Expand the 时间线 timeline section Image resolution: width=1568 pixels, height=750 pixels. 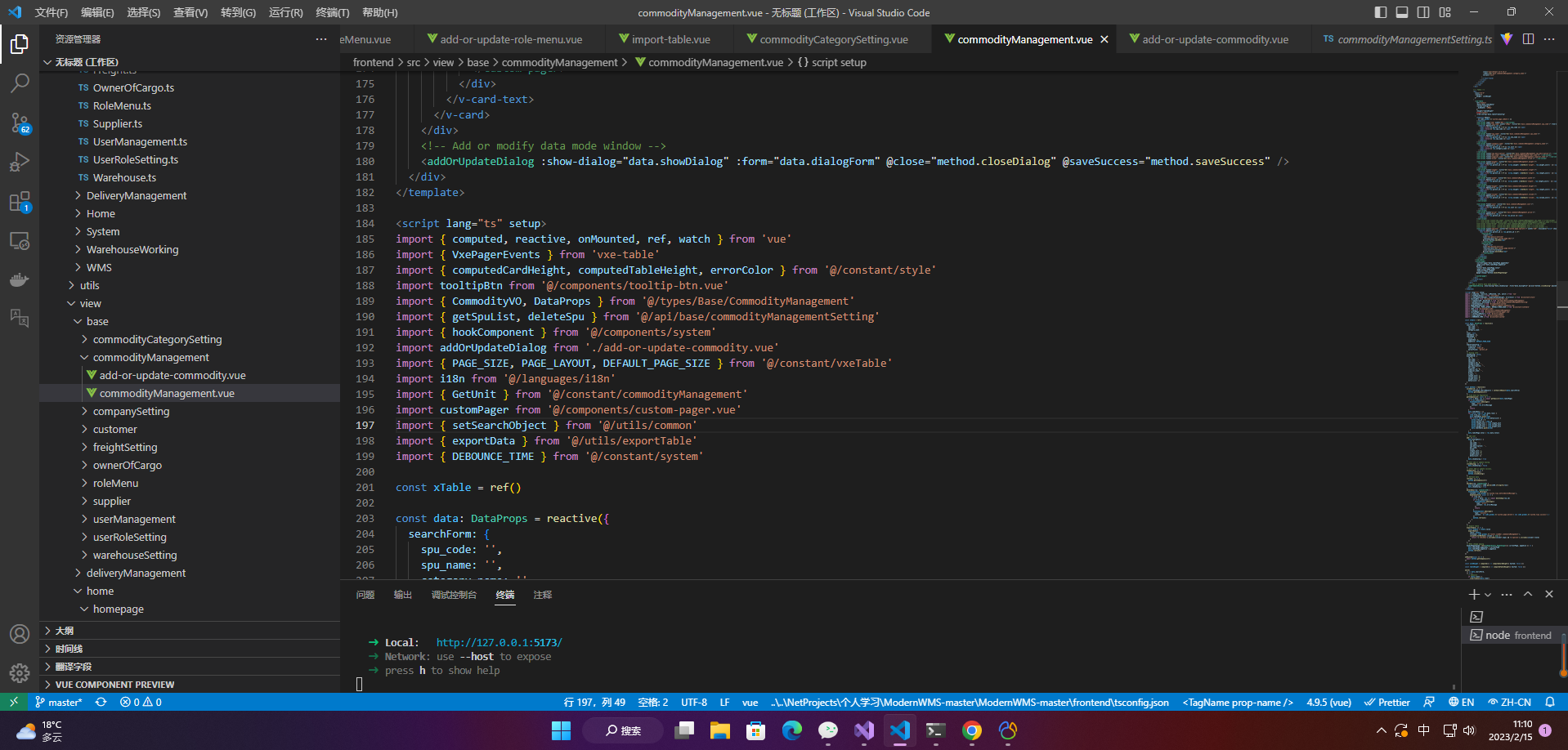[x=190, y=649]
